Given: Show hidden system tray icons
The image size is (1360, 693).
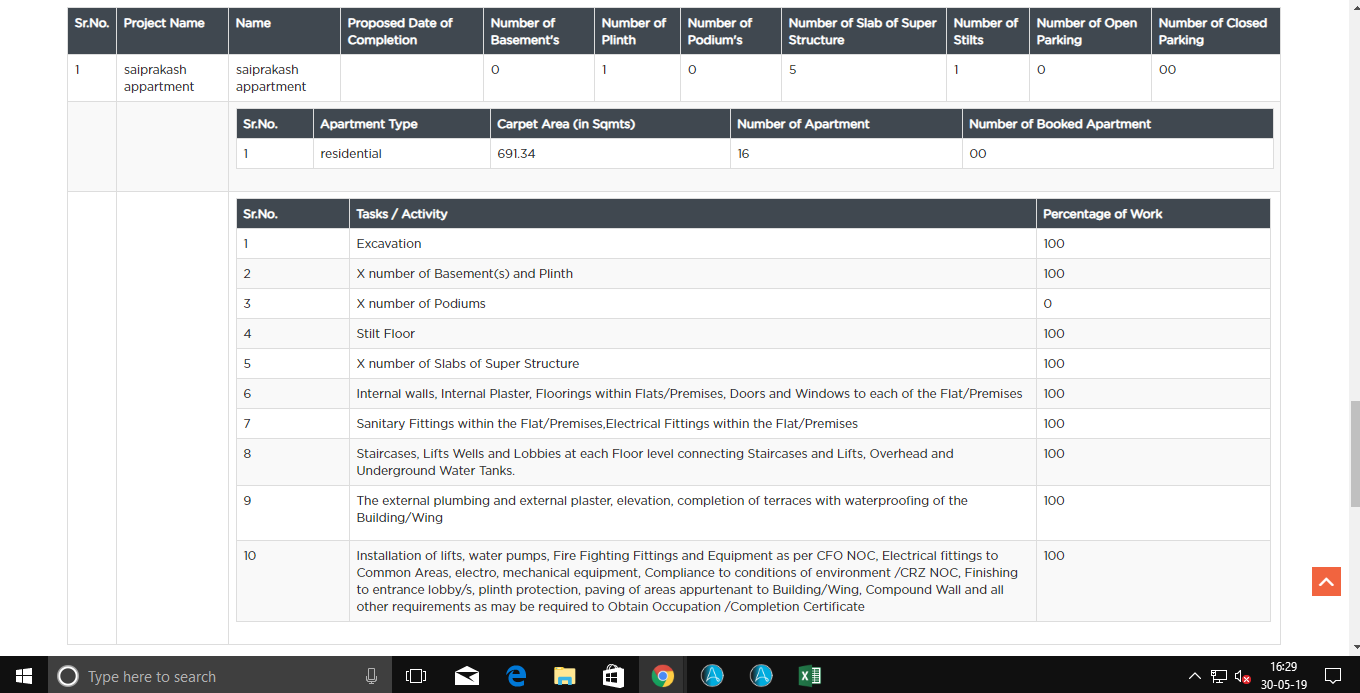Looking at the screenshot, I should point(1195,676).
